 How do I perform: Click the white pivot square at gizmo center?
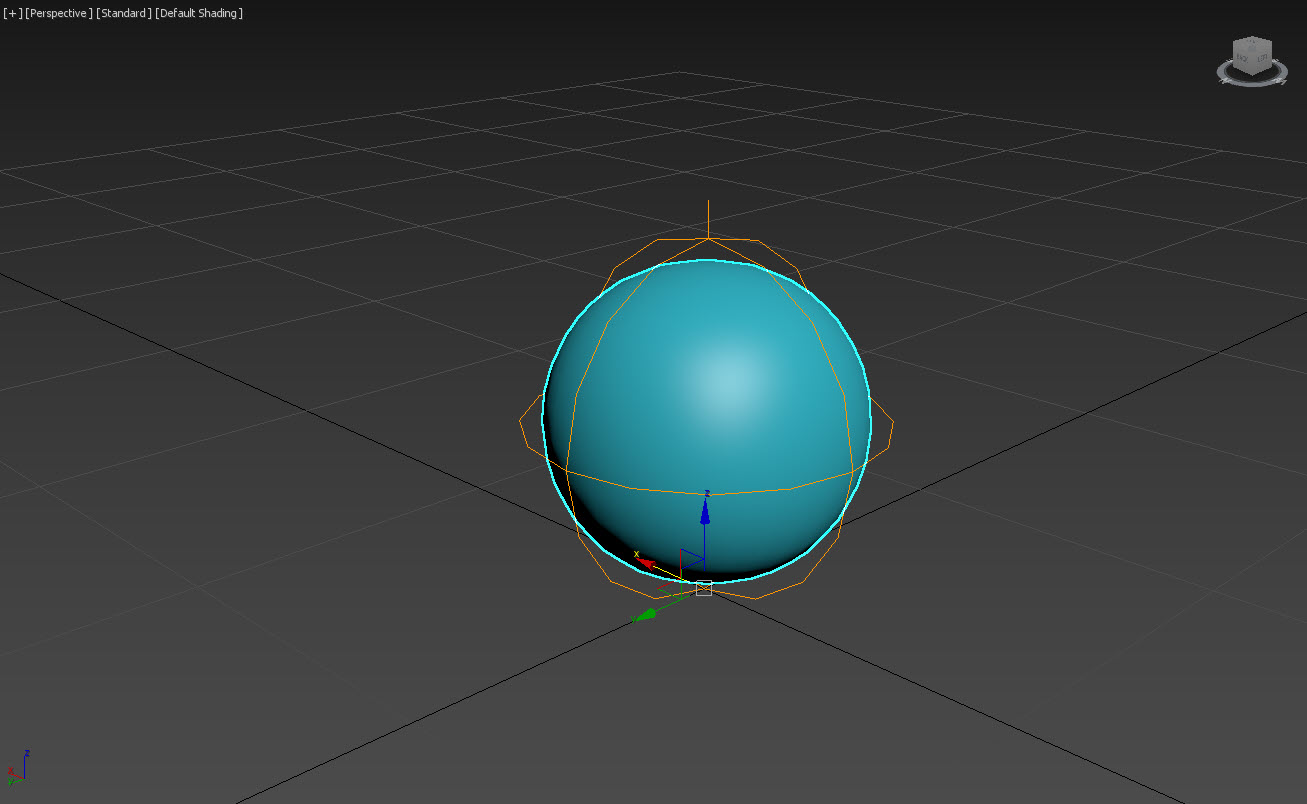click(704, 588)
